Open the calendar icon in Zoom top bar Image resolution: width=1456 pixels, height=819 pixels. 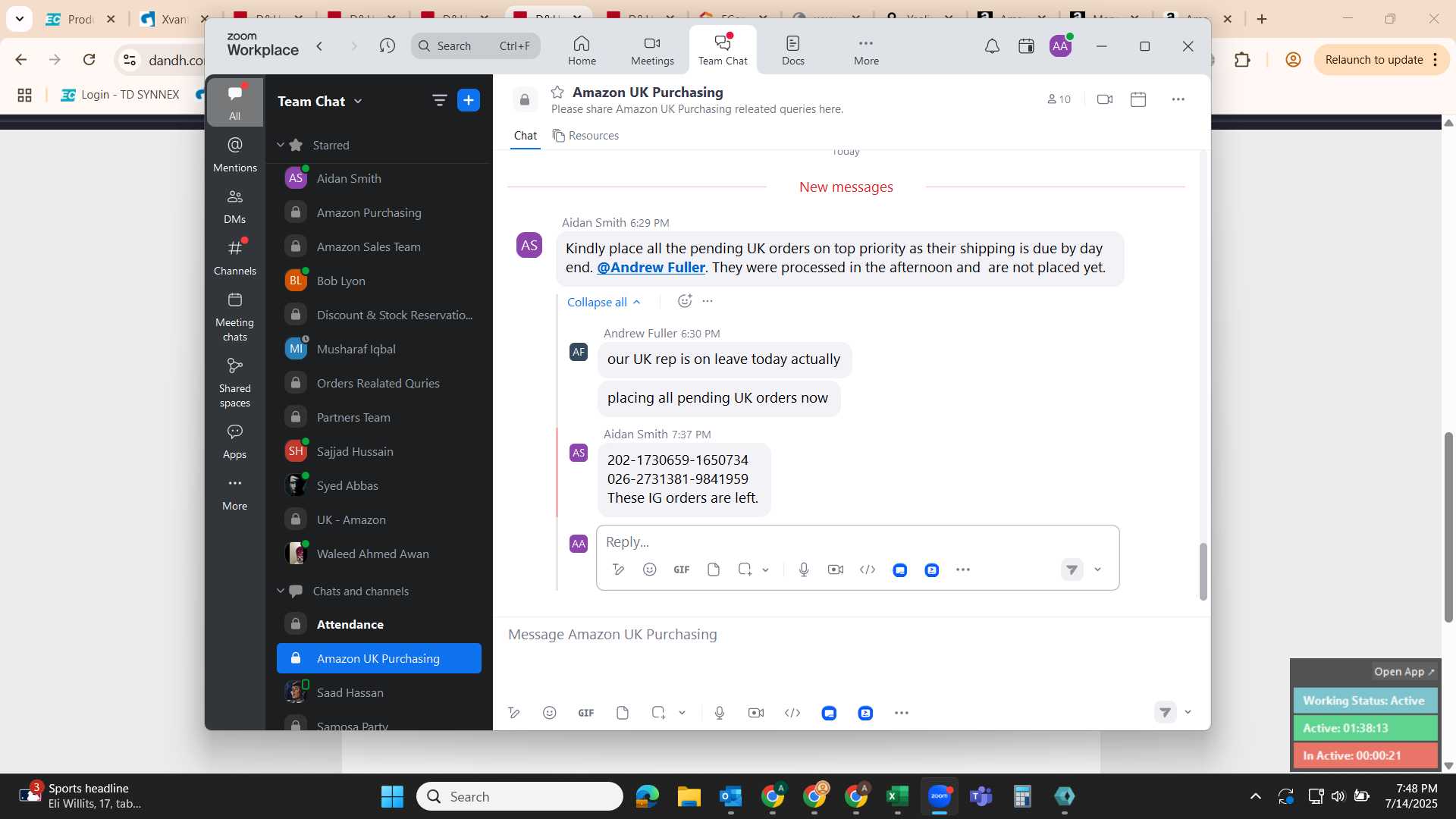click(x=1026, y=46)
